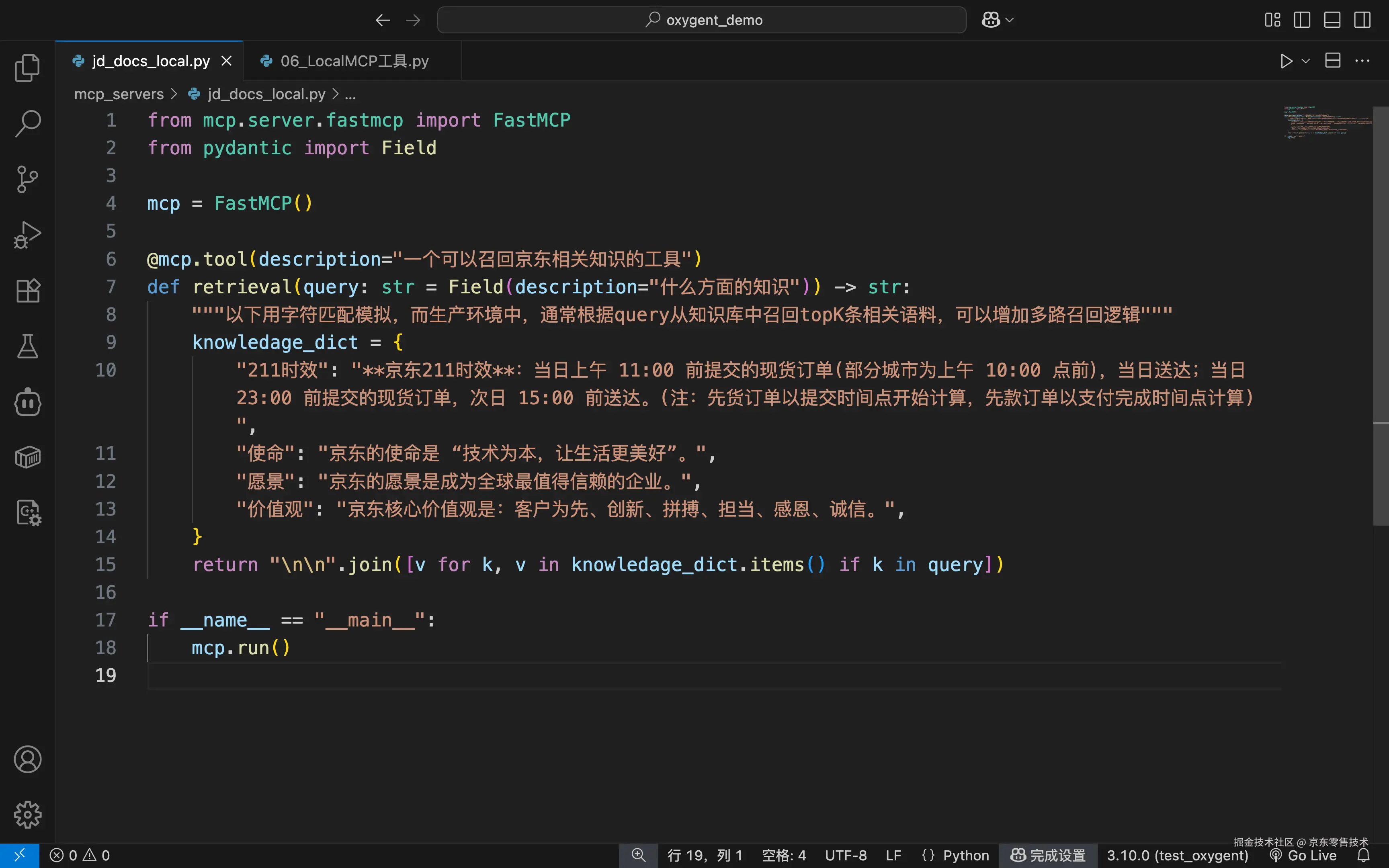
Task: Open the Run and Debug view
Action: pyautogui.click(x=27, y=235)
